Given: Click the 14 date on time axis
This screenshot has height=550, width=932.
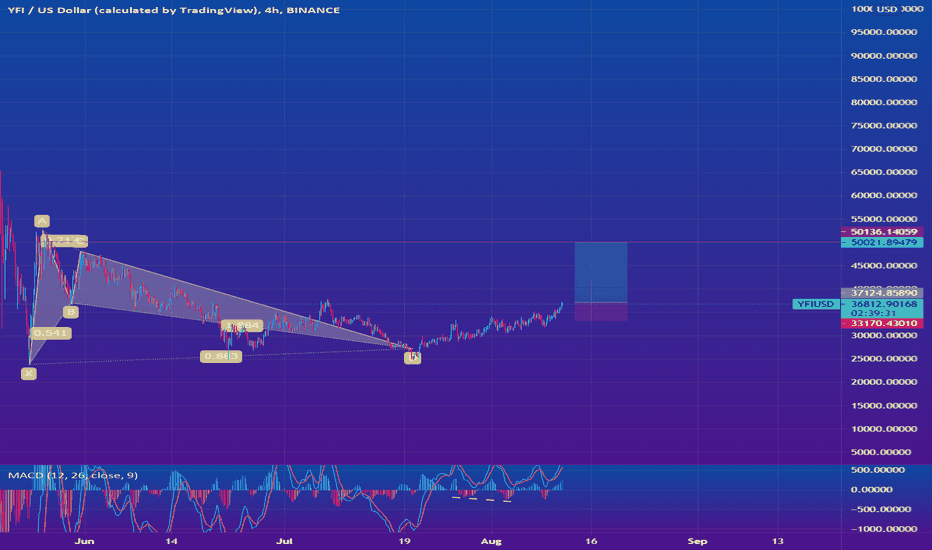Looking at the screenshot, I should 171,541.
